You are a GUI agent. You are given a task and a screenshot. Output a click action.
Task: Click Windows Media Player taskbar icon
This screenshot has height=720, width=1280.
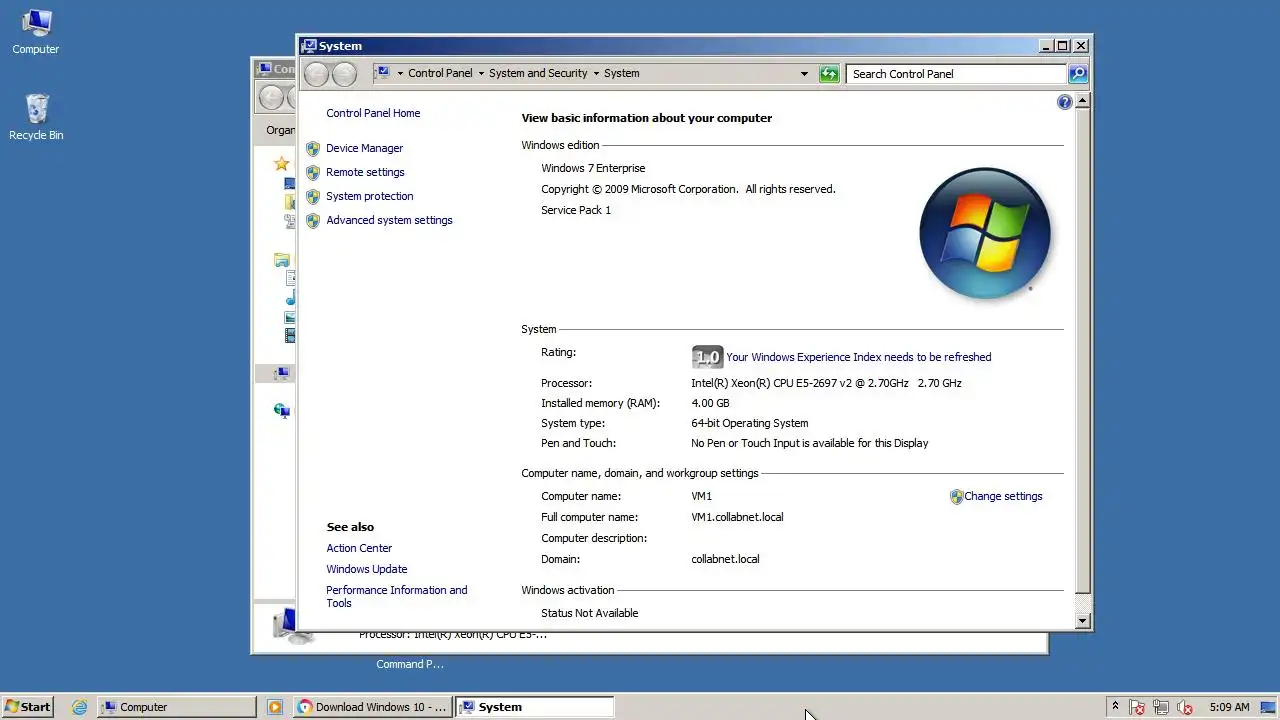pos(274,707)
